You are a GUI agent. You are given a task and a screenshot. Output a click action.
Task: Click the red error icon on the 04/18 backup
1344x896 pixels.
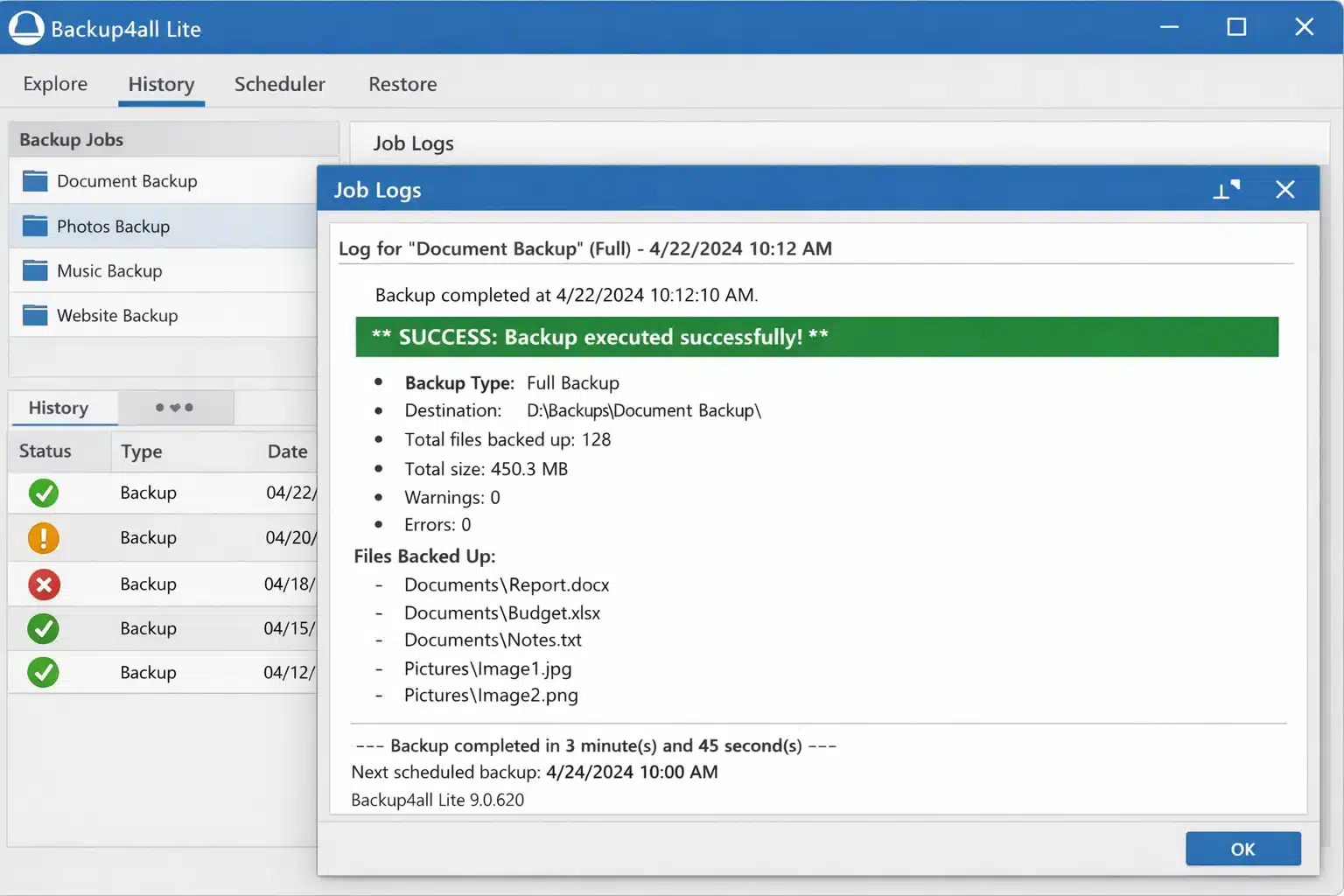coord(43,584)
